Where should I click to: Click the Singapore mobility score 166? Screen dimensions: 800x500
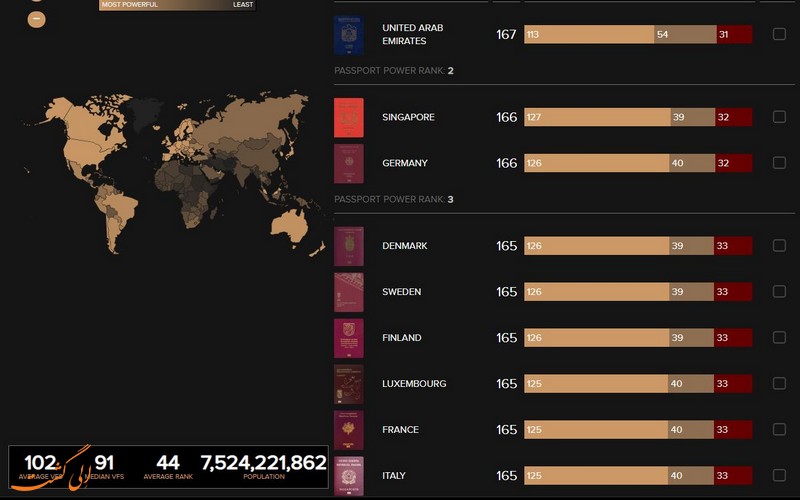tap(506, 117)
